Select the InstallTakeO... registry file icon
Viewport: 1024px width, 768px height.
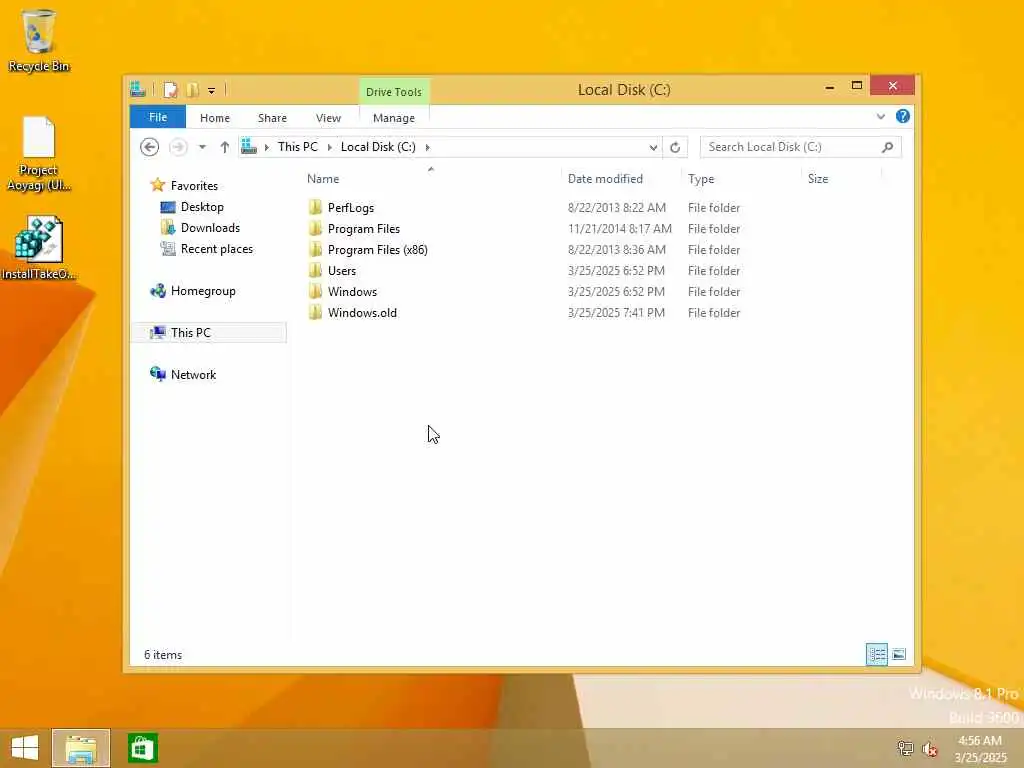pyautogui.click(x=38, y=248)
